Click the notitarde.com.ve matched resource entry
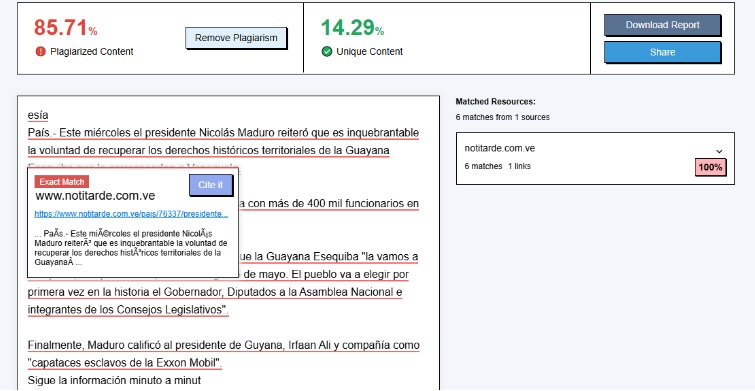The width and height of the screenshot is (755, 391). 595,158
